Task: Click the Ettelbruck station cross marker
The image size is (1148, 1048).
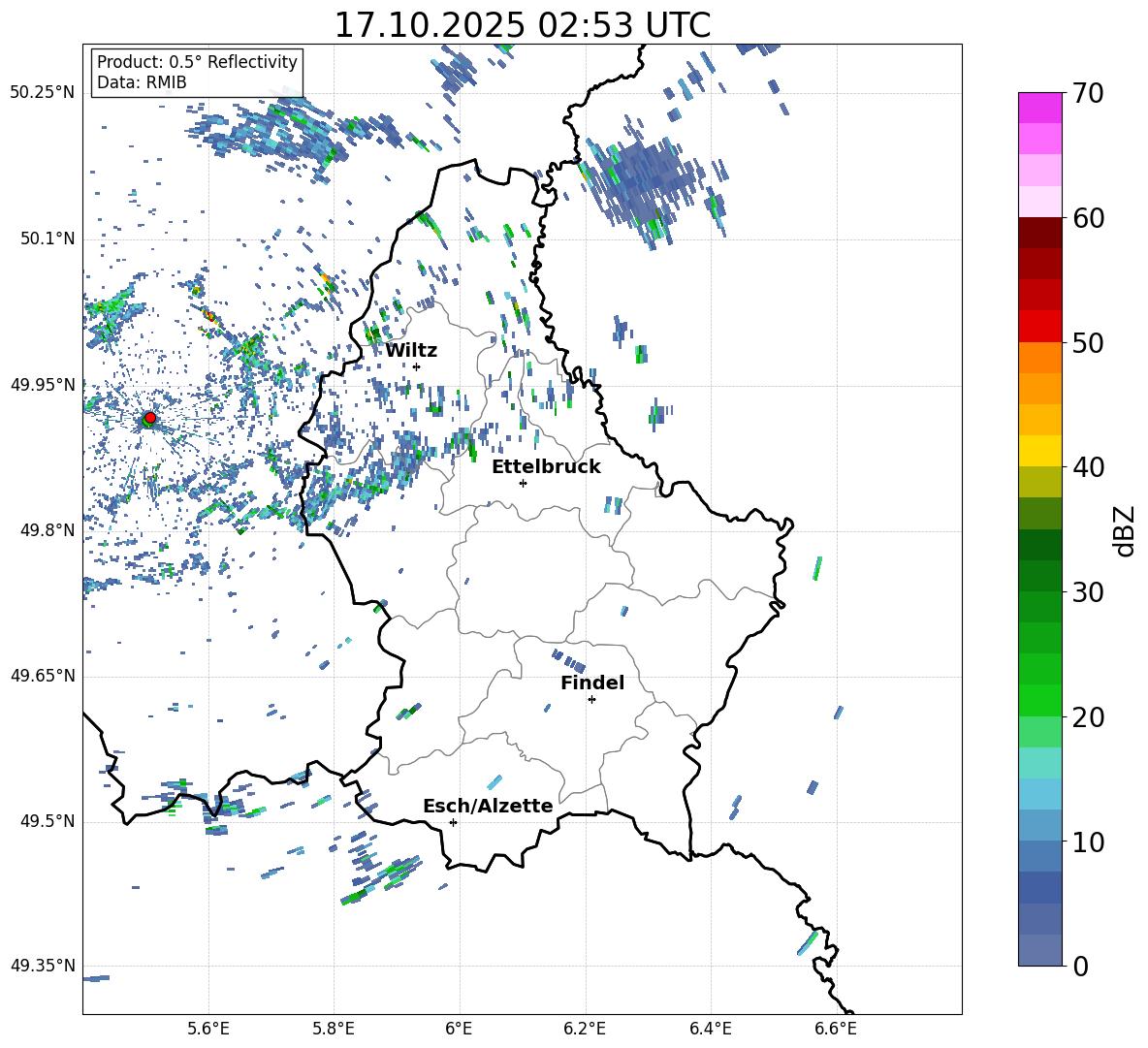Action: pos(523,483)
